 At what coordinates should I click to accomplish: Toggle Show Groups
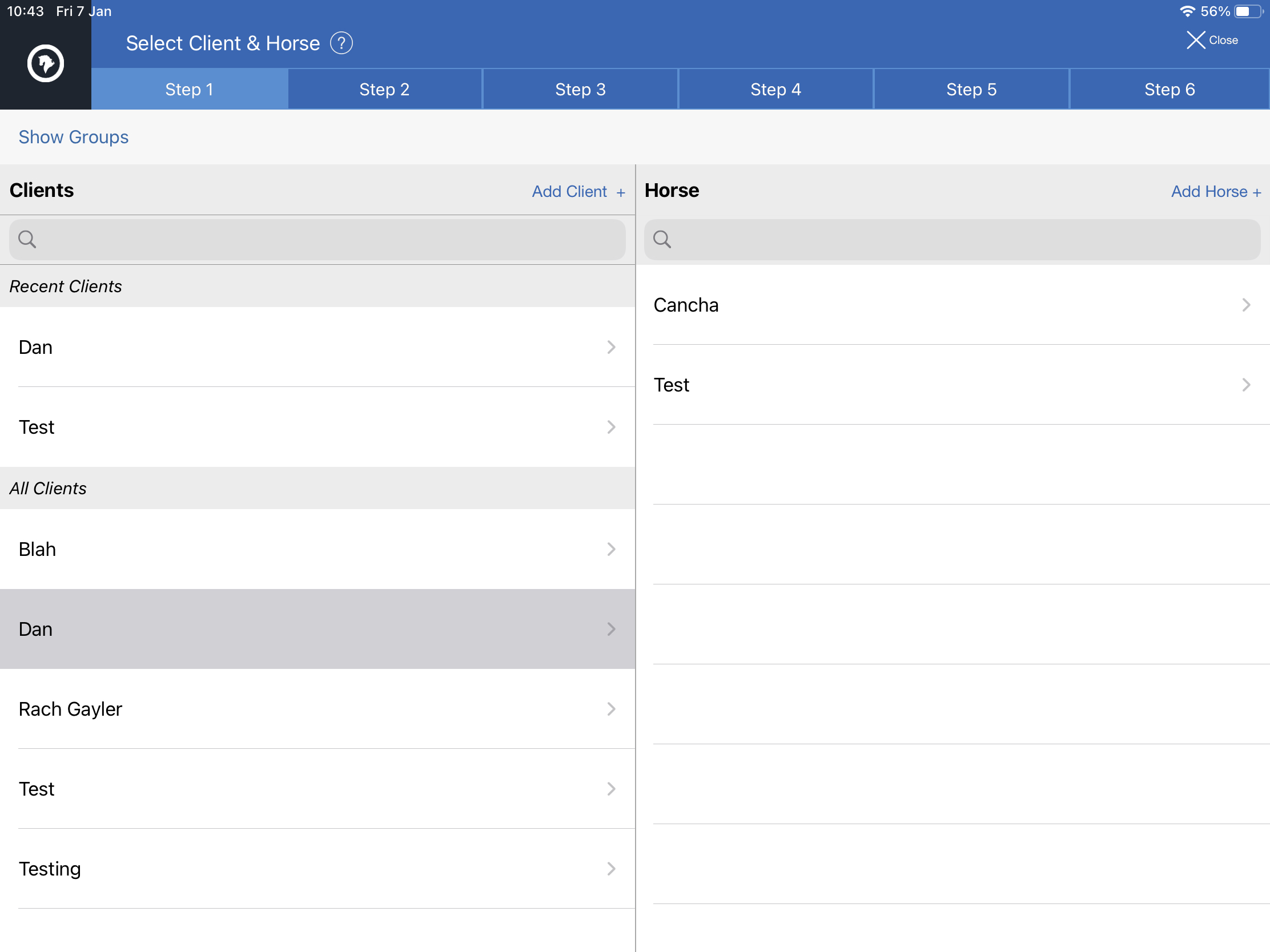tap(74, 137)
